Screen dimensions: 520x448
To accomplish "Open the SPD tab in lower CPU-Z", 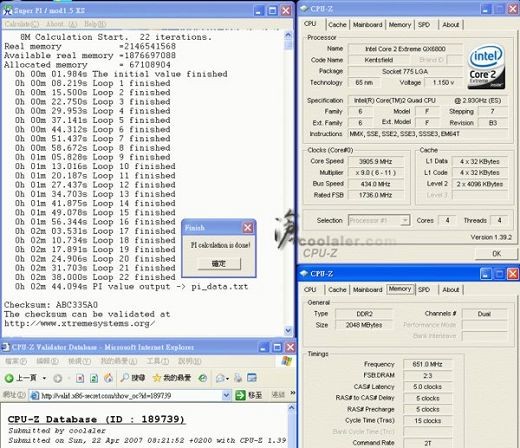I will coord(424,290).
